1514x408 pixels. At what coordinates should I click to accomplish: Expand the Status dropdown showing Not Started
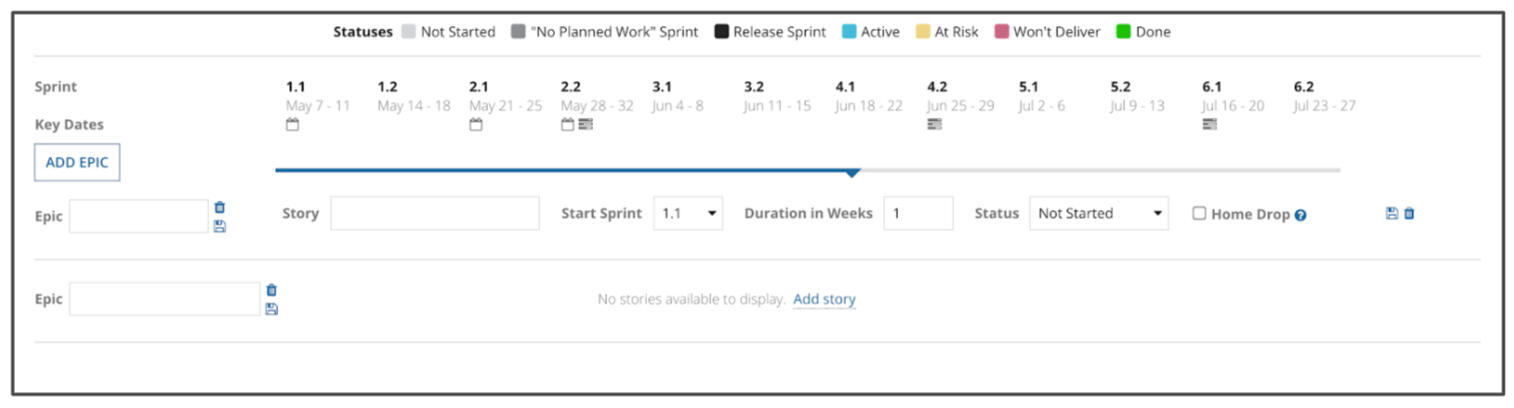click(x=1098, y=213)
